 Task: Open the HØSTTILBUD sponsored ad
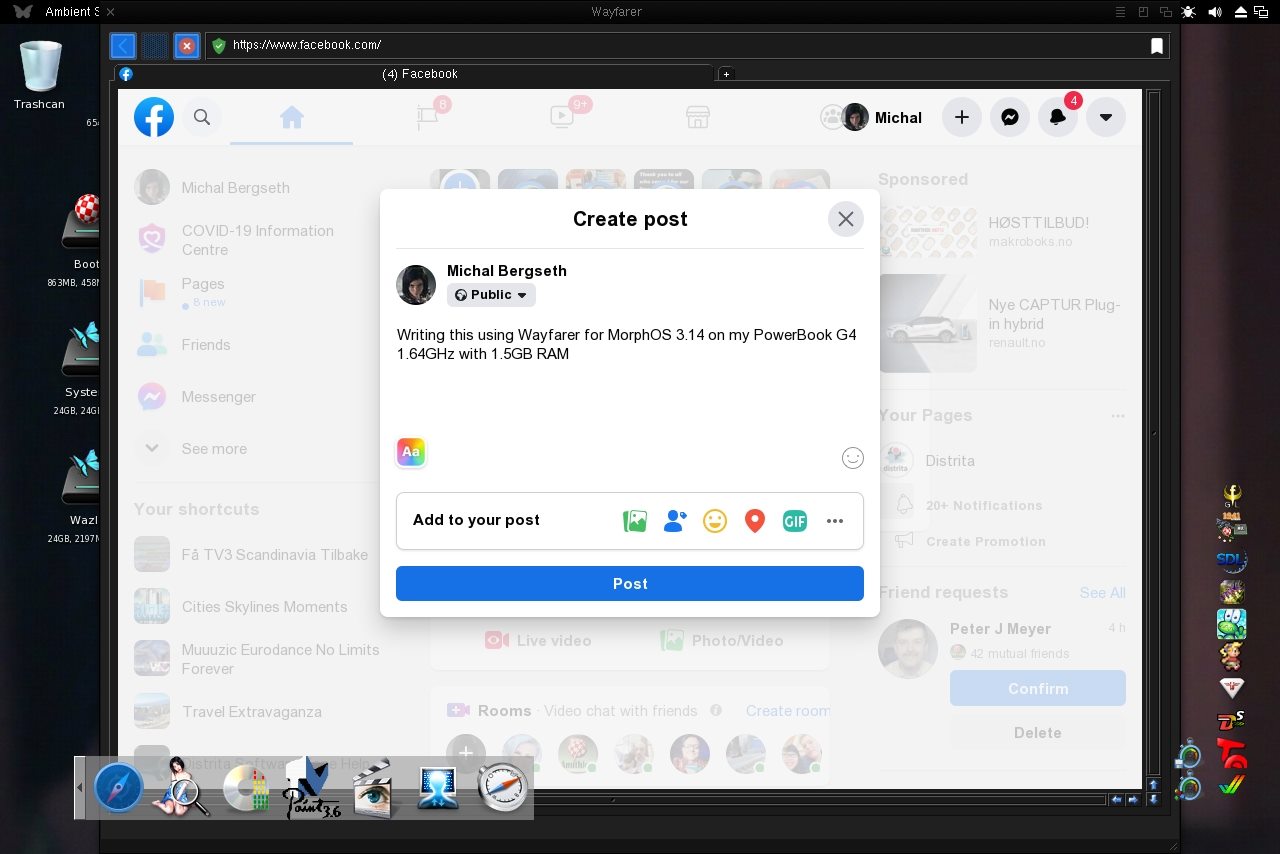pos(1002,231)
